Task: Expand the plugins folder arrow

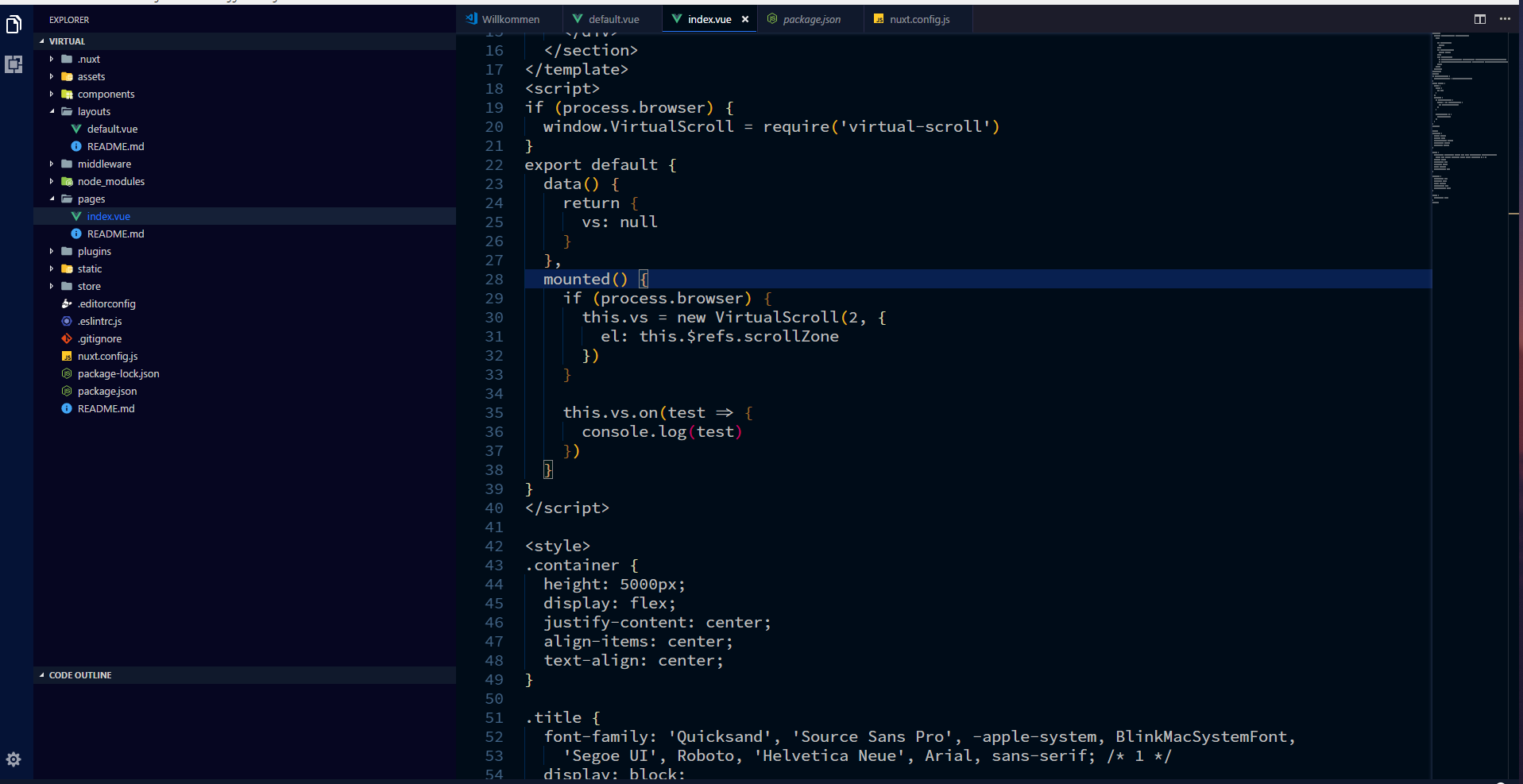Action: pyautogui.click(x=52, y=251)
